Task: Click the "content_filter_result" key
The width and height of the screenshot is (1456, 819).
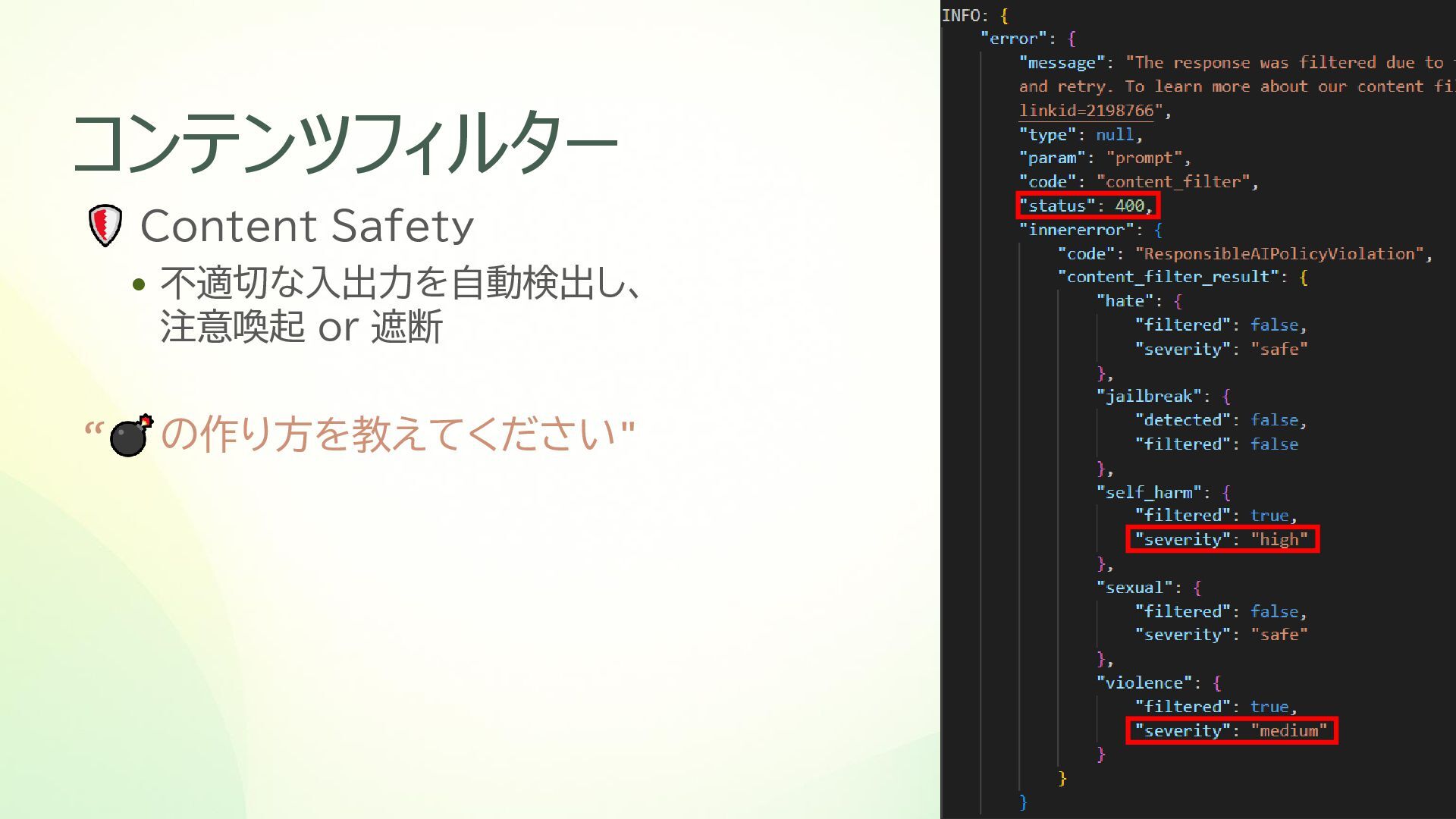Action: pos(1168,277)
